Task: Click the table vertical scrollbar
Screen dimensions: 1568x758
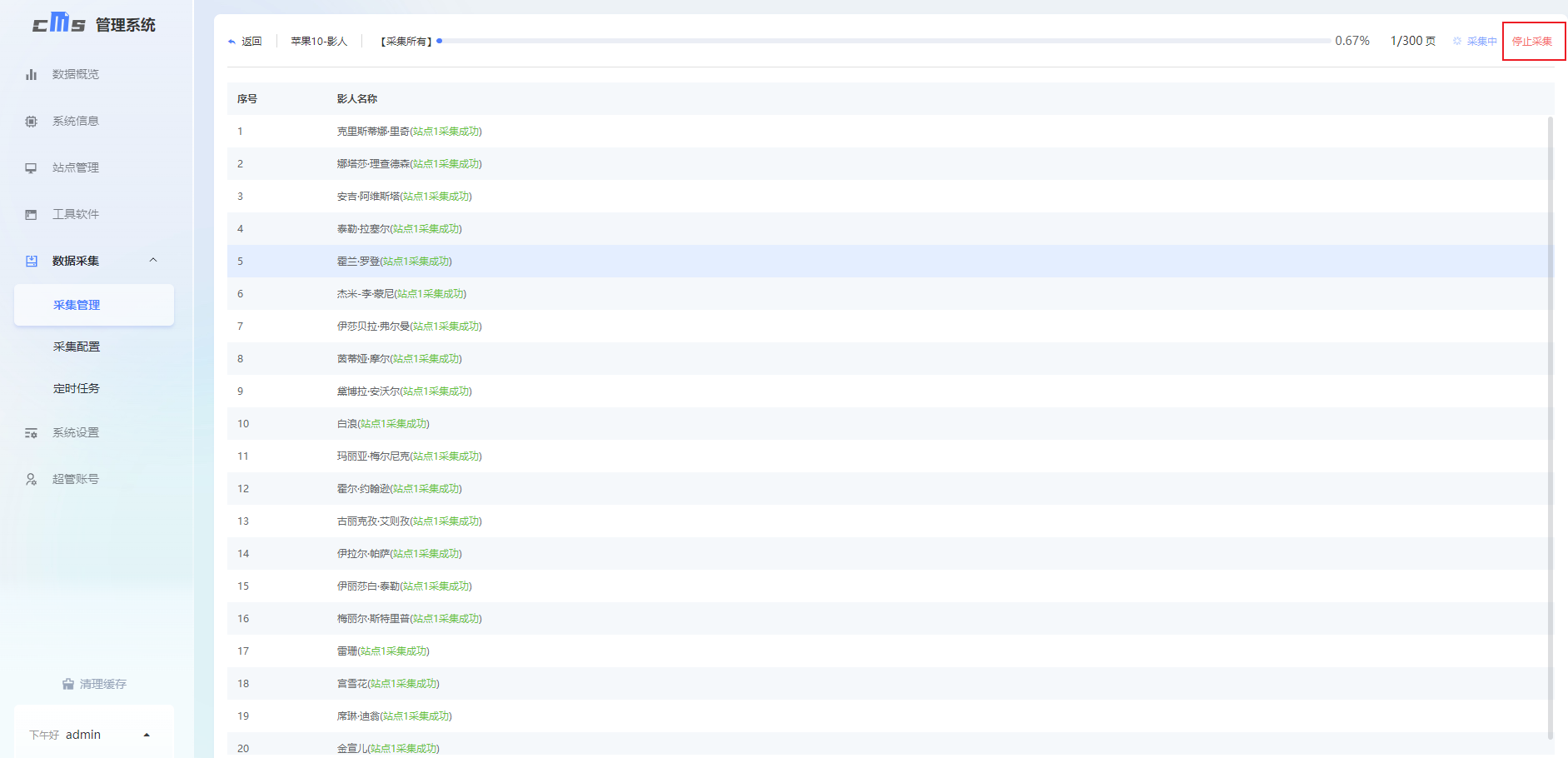Action: [1550, 426]
